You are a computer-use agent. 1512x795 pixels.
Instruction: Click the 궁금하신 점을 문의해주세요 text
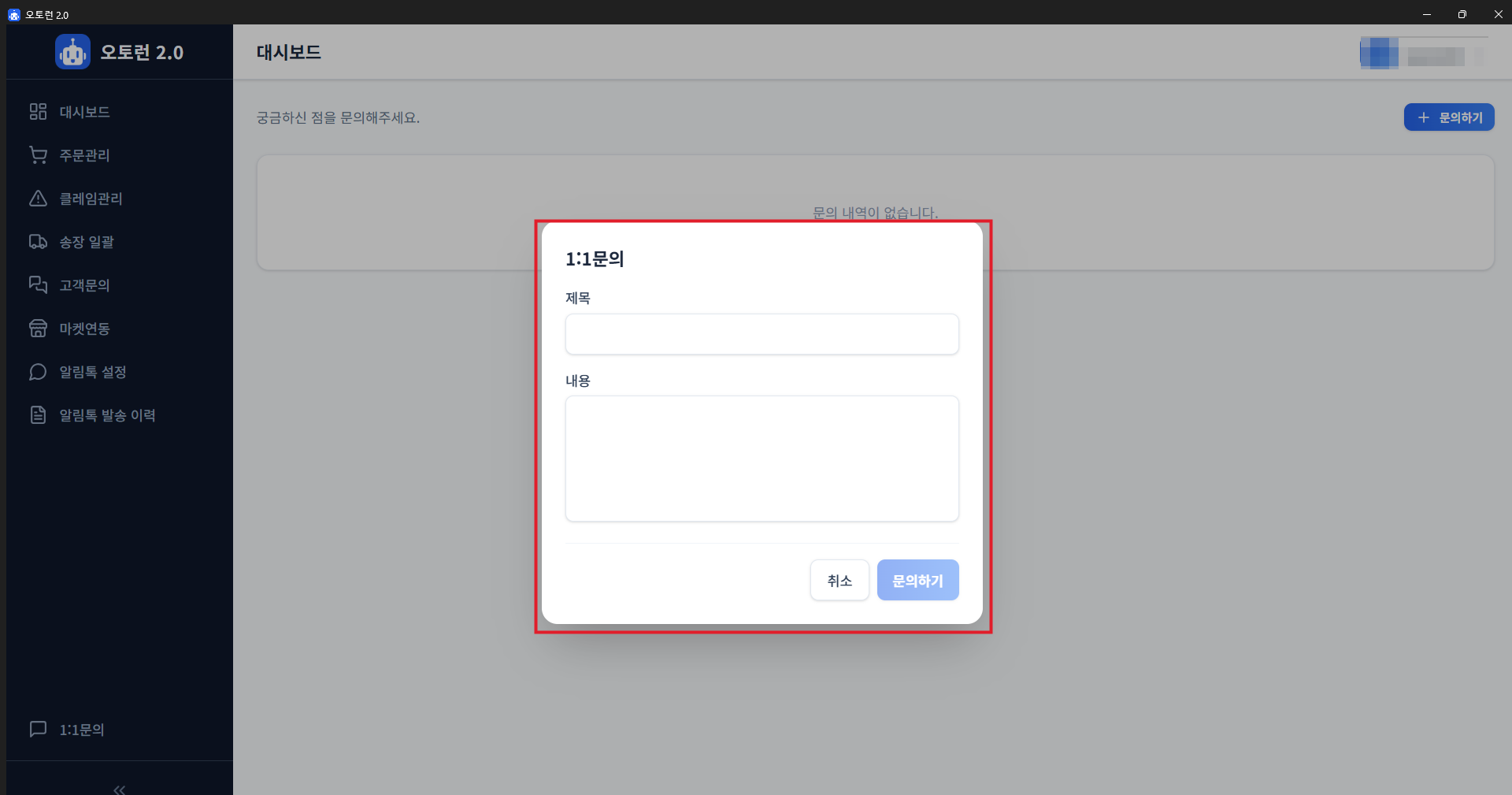pos(338,117)
